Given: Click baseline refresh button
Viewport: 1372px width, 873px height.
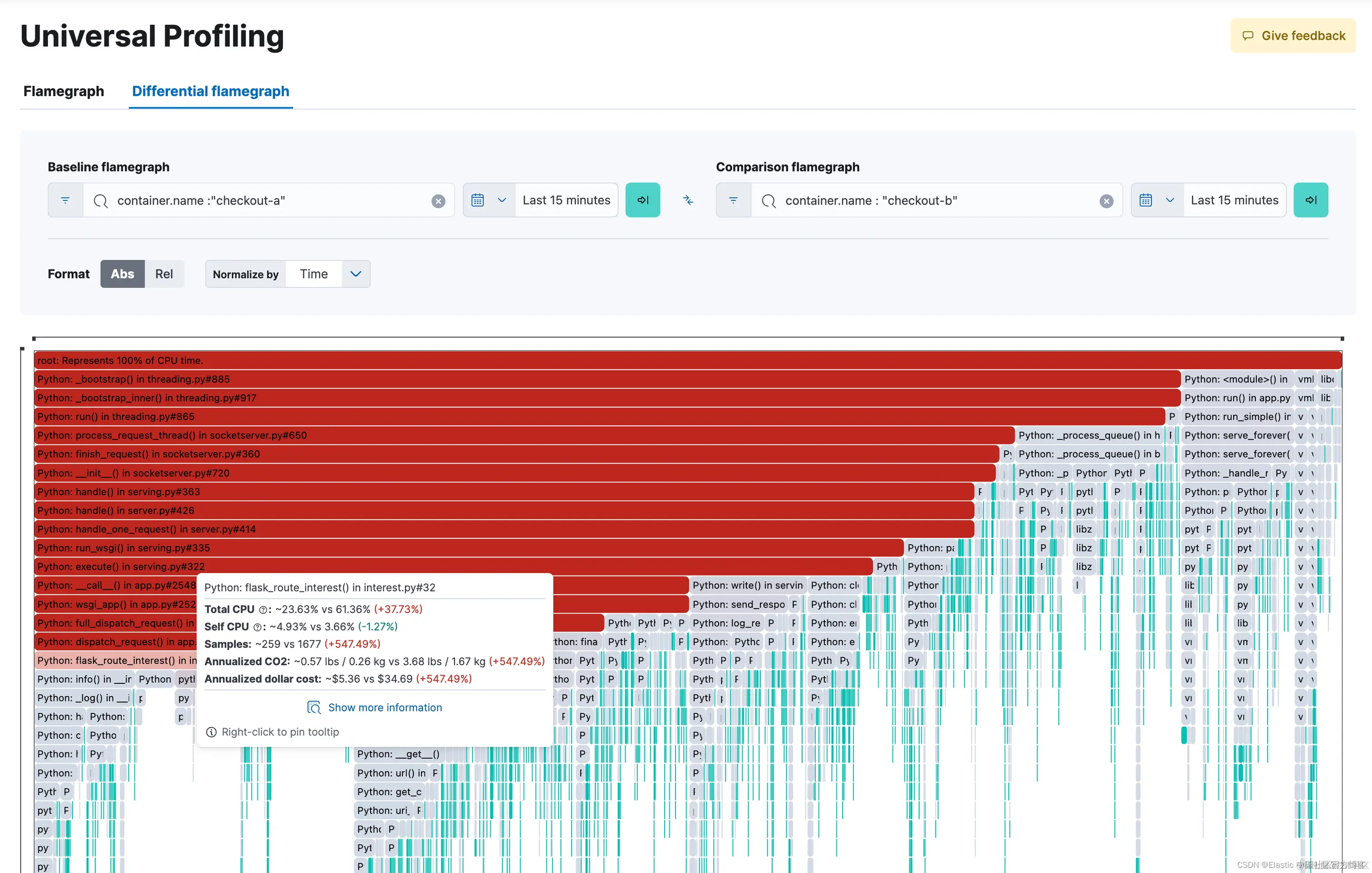Looking at the screenshot, I should click(643, 200).
